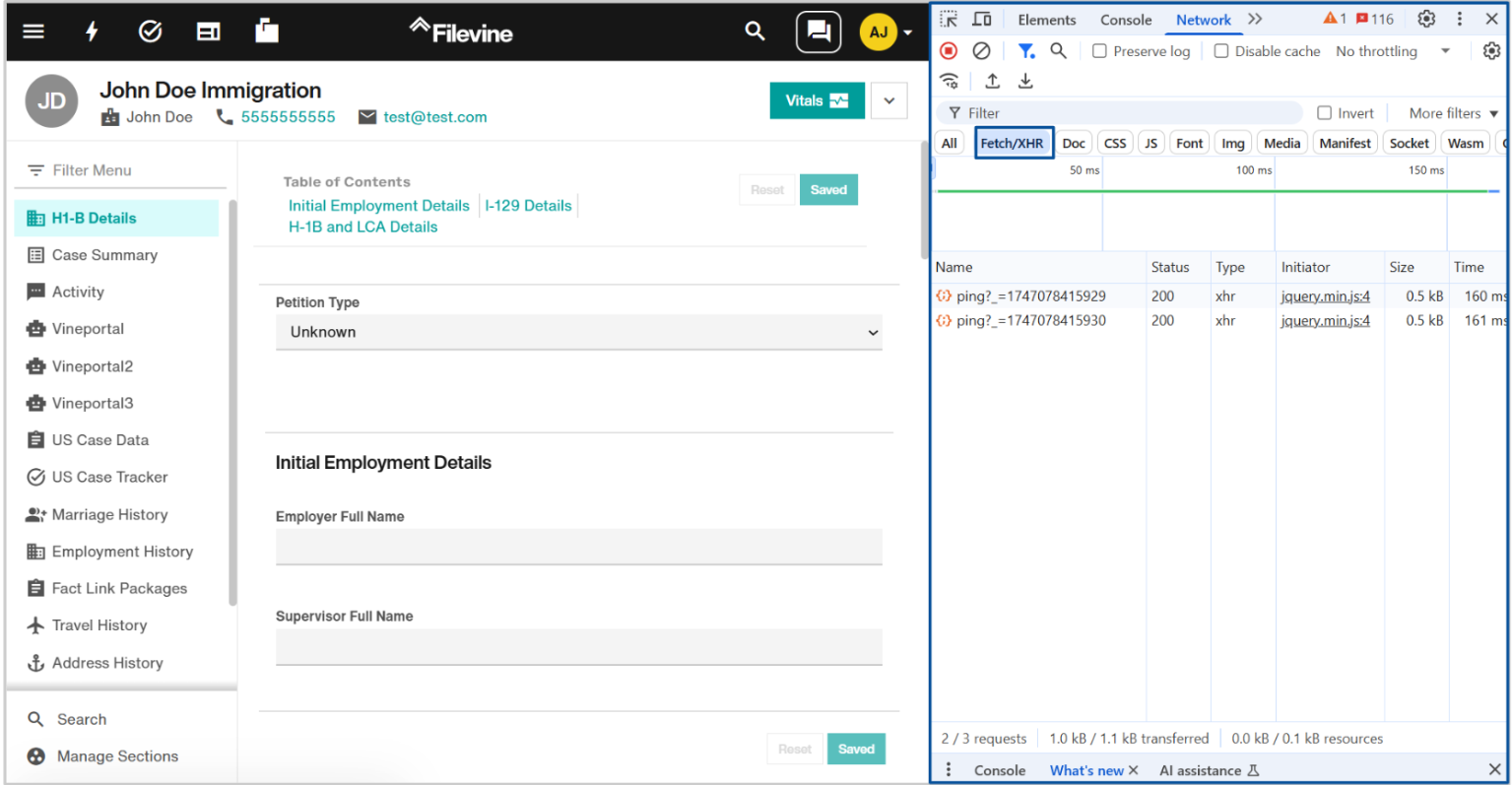Open DevTools settings gear
1512x785 pixels.
click(x=1426, y=19)
